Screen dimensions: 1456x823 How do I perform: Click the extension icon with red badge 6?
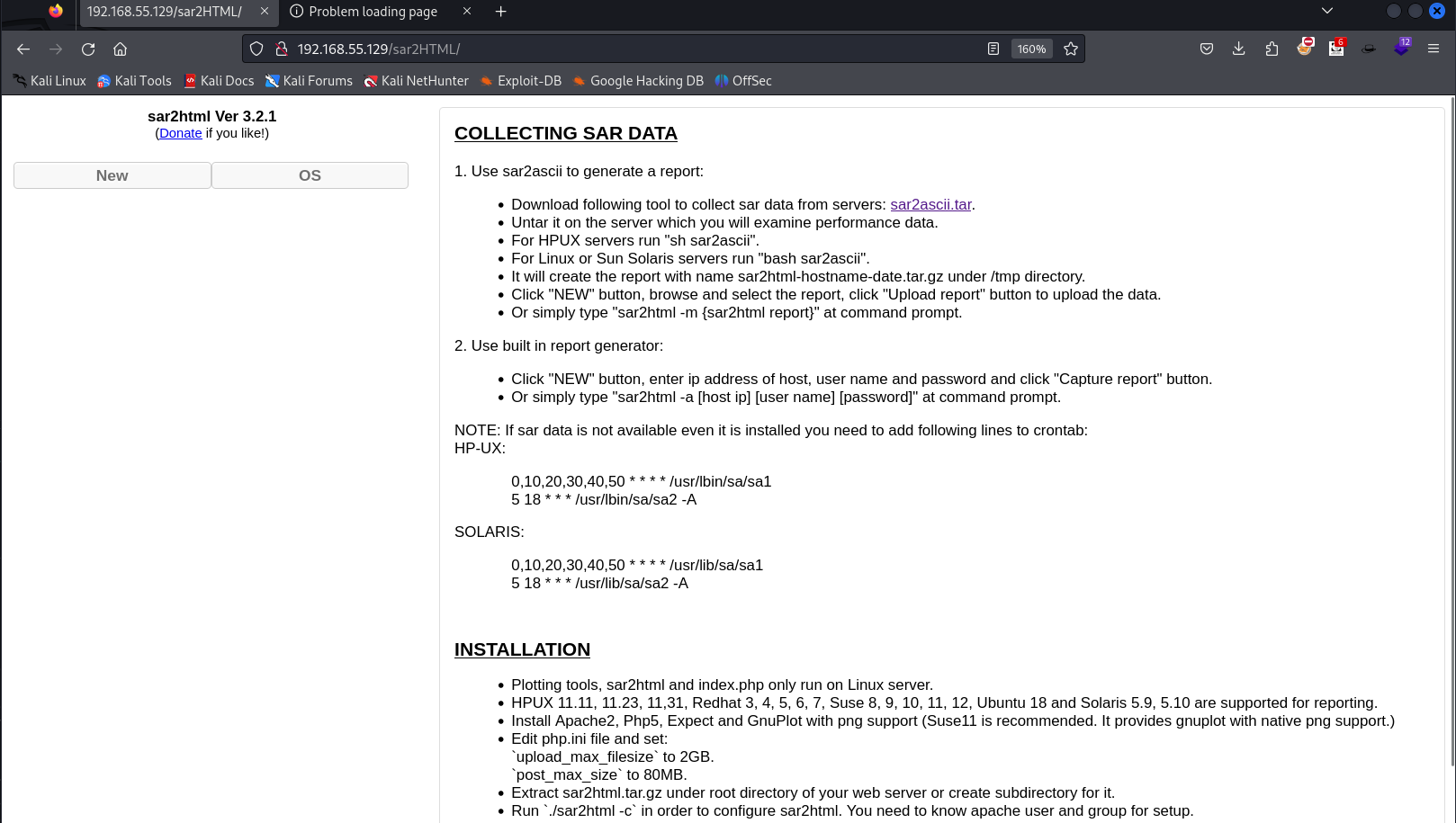[1336, 49]
